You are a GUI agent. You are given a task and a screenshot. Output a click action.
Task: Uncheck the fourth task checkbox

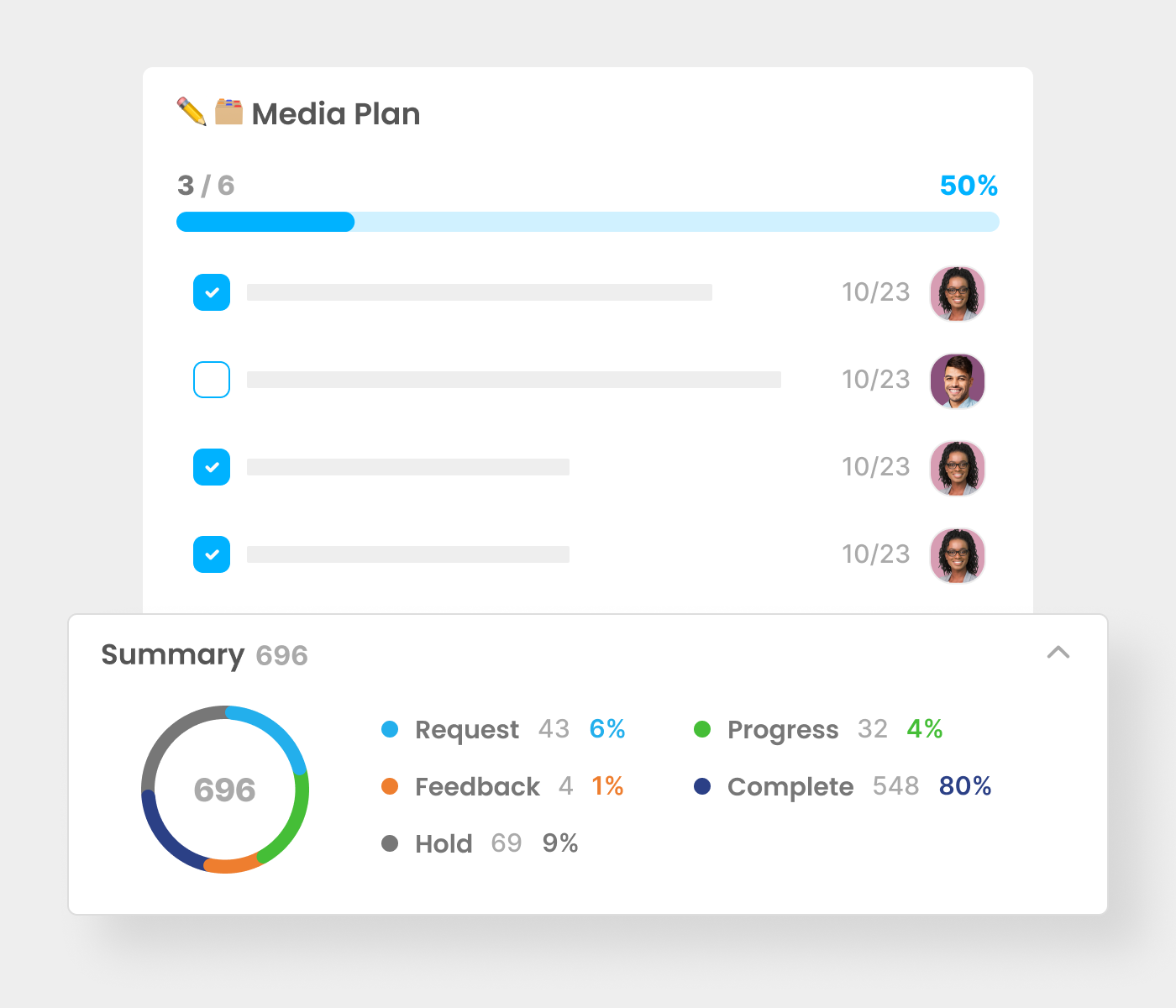pos(212,554)
